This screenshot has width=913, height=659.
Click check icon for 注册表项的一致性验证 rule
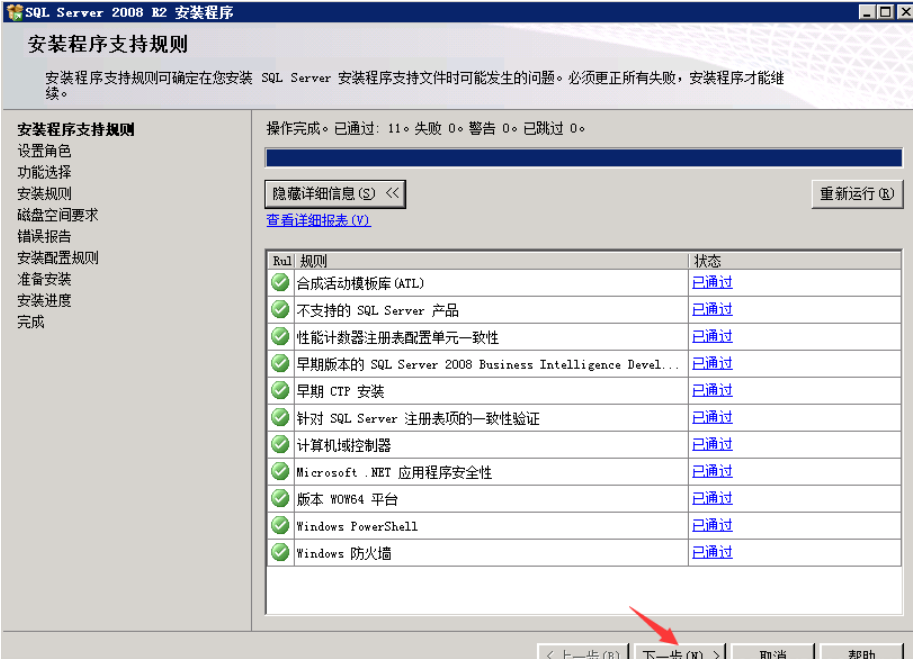pos(280,417)
